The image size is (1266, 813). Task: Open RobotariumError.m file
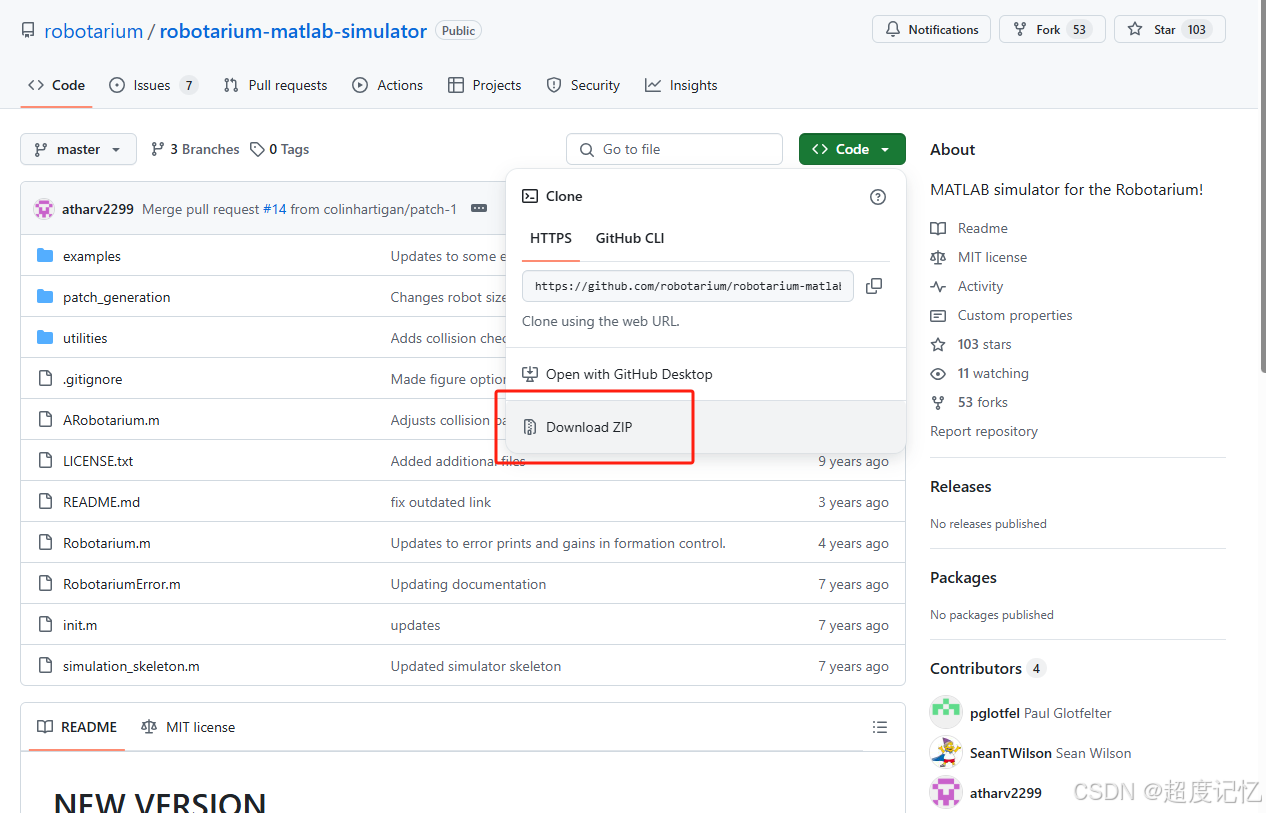click(122, 584)
